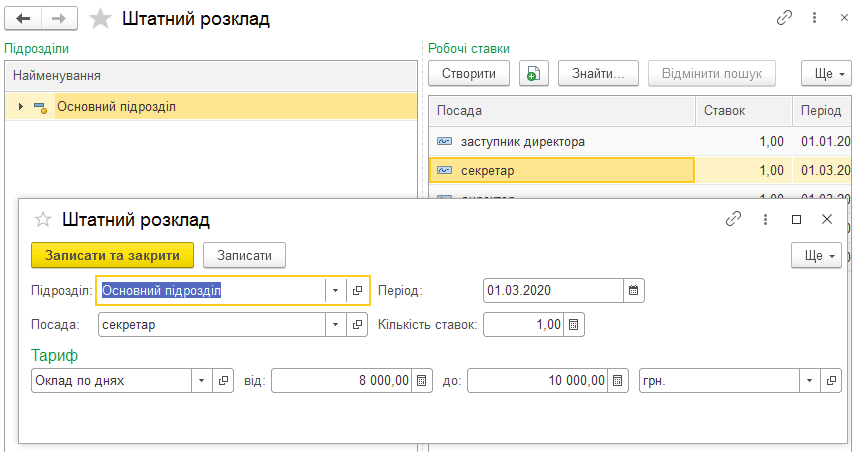This screenshot has width=859, height=452.
Task: Create rate by copying icon button
Action: [x=534, y=73]
